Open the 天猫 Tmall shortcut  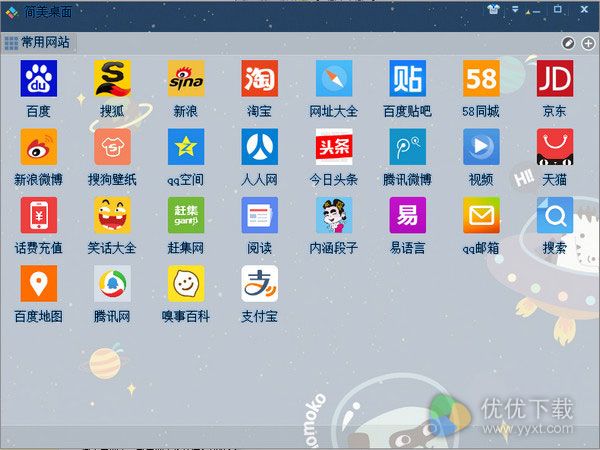pos(555,147)
